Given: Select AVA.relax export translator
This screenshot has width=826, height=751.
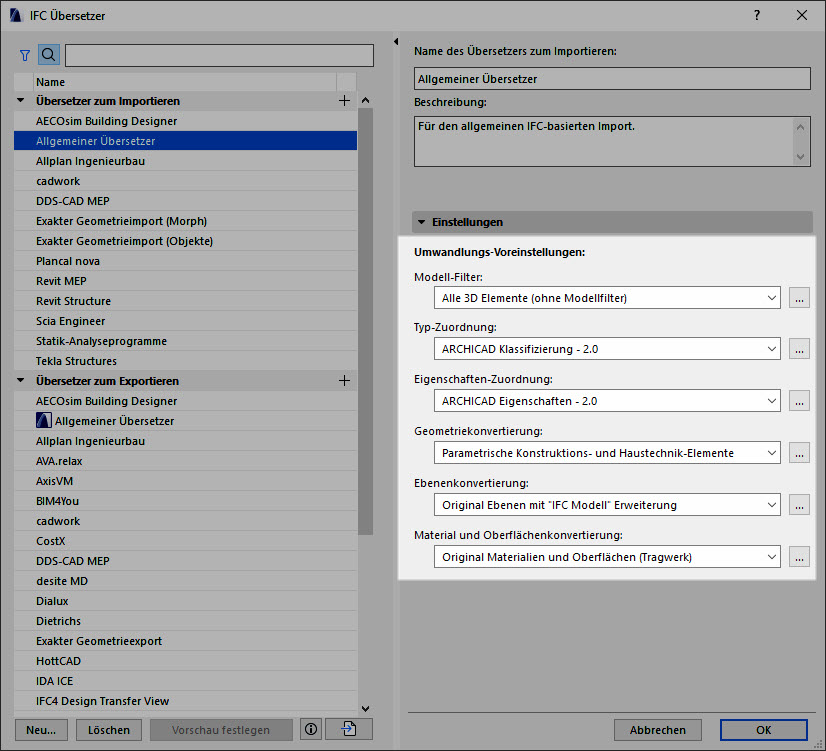Looking at the screenshot, I should point(185,461).
